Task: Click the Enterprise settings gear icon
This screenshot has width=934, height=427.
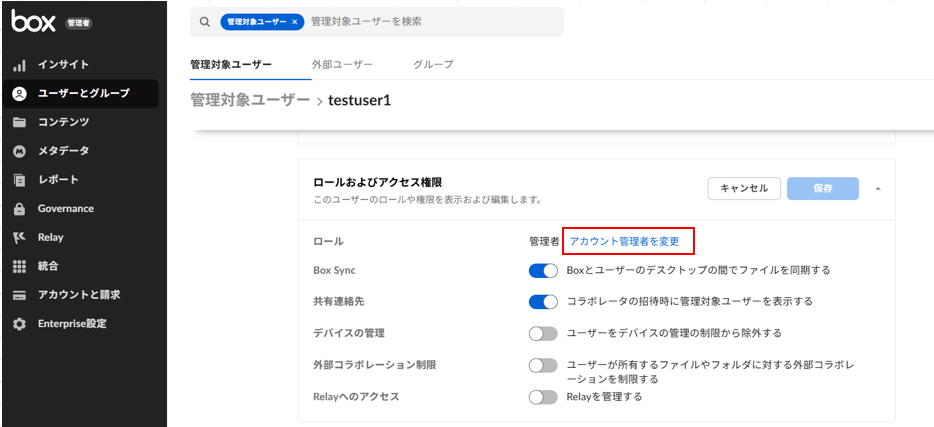Action: [x=19, y=324]
